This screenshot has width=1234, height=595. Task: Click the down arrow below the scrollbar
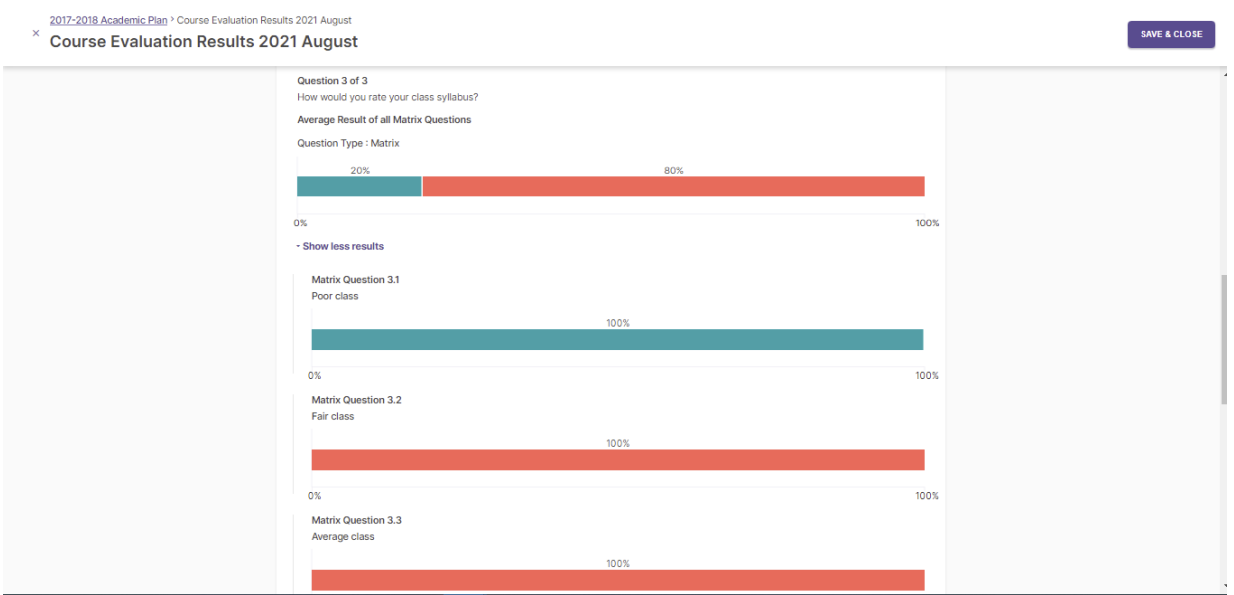coord(1226,587)
